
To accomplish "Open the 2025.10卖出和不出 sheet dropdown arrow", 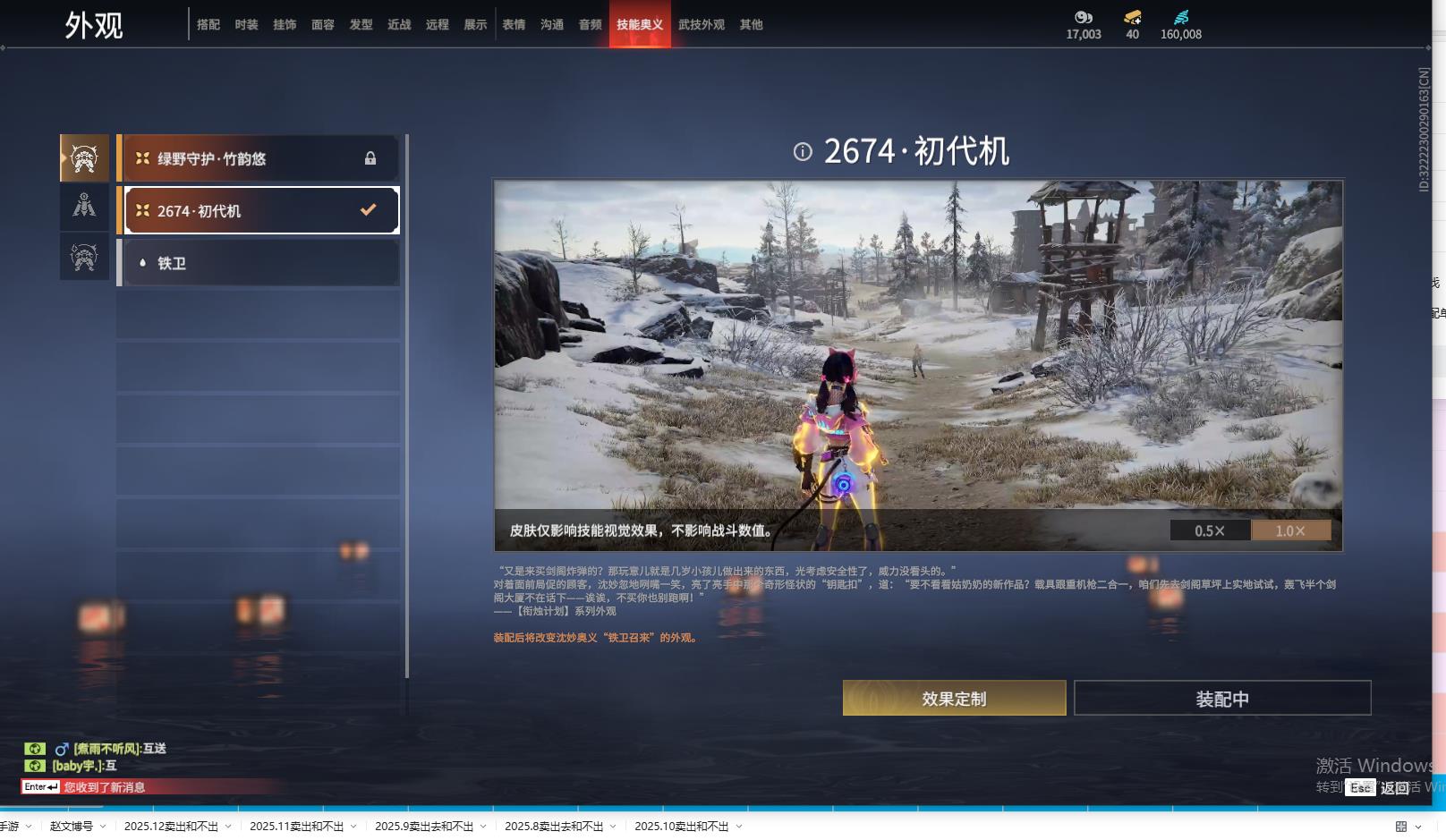I will tap(739, 827).
